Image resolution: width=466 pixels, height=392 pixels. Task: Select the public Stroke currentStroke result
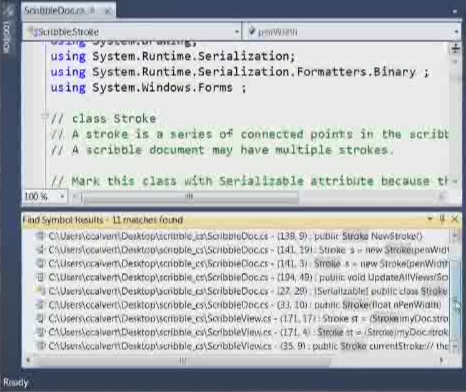pyautogui.click(x=241, y=346)
